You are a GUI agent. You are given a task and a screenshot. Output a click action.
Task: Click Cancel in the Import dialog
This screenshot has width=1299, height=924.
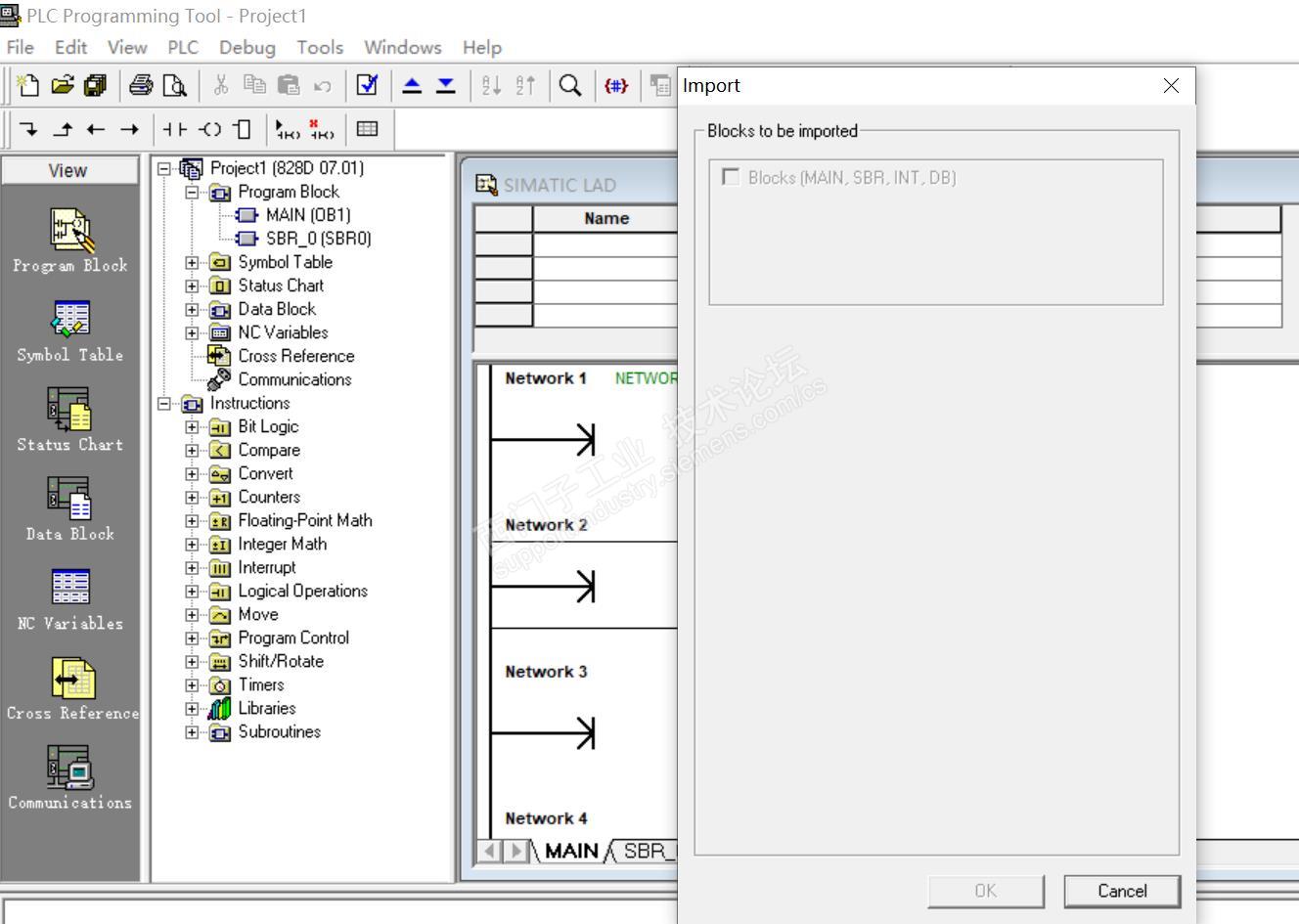1122,891
